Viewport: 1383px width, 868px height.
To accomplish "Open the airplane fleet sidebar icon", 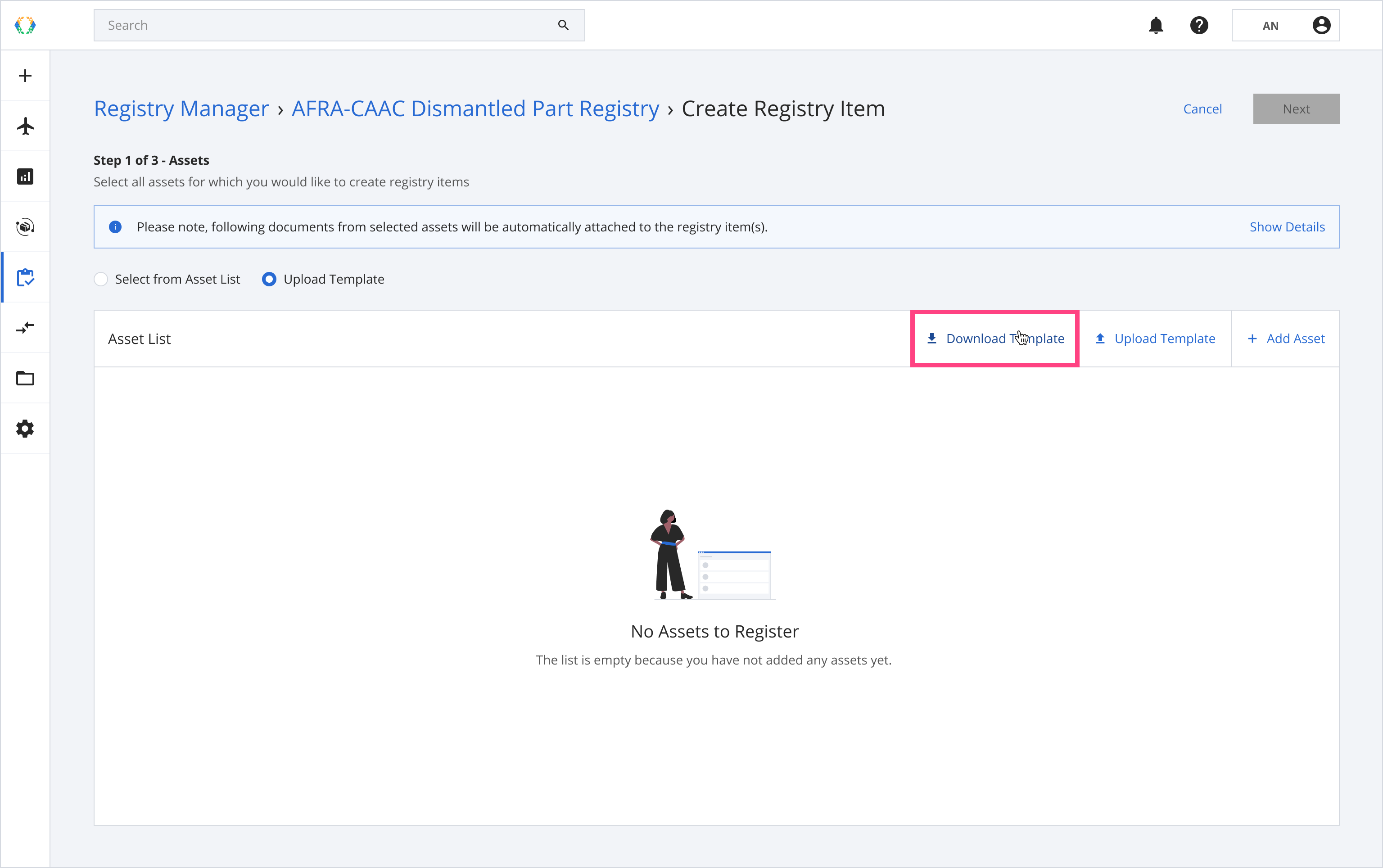I will coord(25,126).
